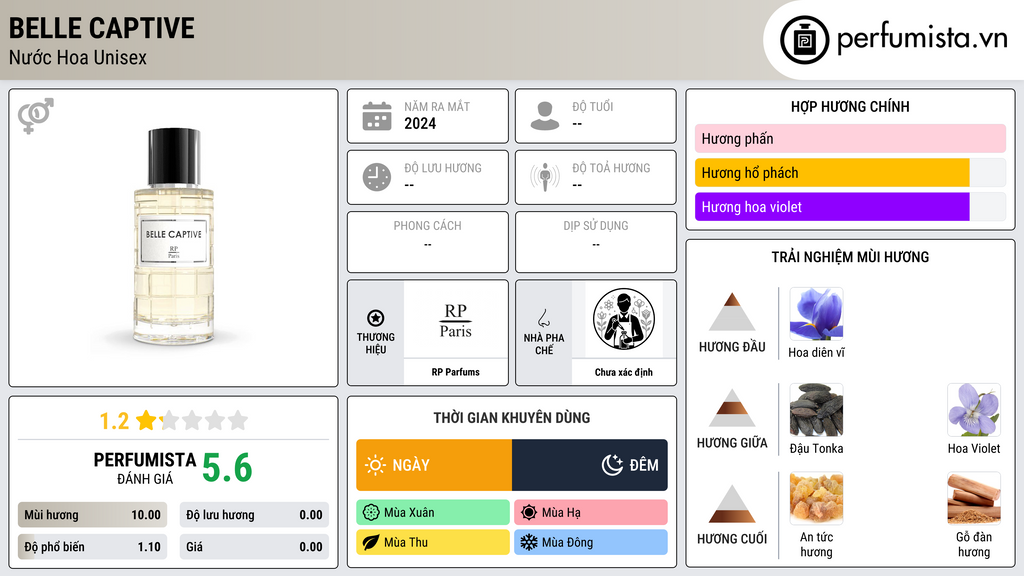
Task: Click the 2024 release year value
Action: [420, 123]
